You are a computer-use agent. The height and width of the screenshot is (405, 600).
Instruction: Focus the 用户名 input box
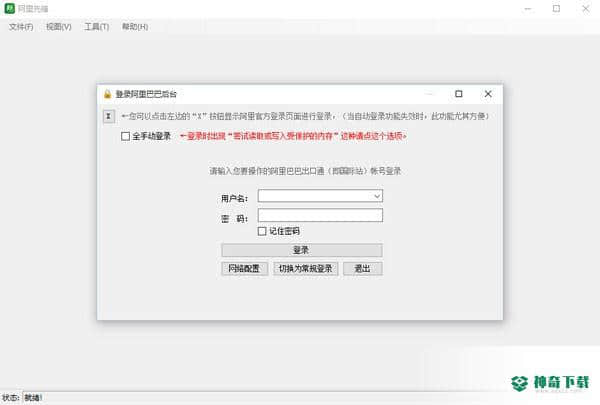320,196
